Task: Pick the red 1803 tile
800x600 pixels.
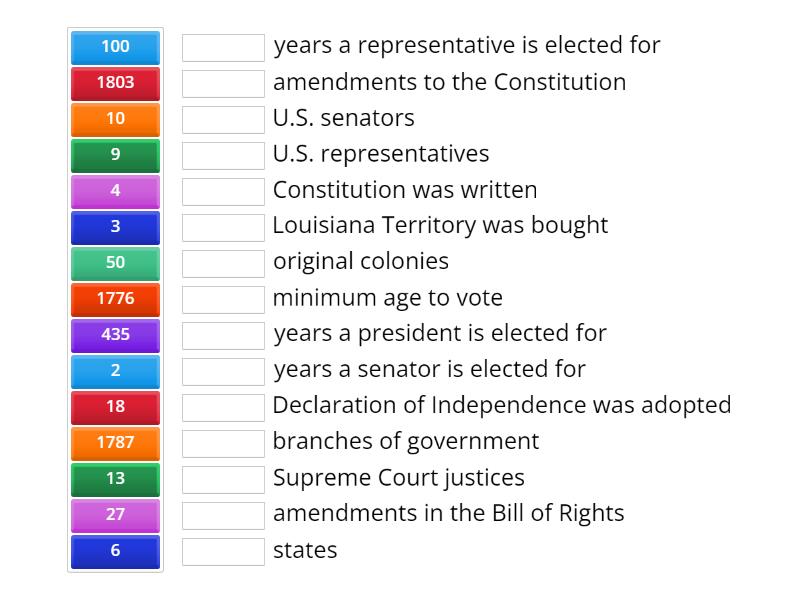Action: tap(115, 83)
